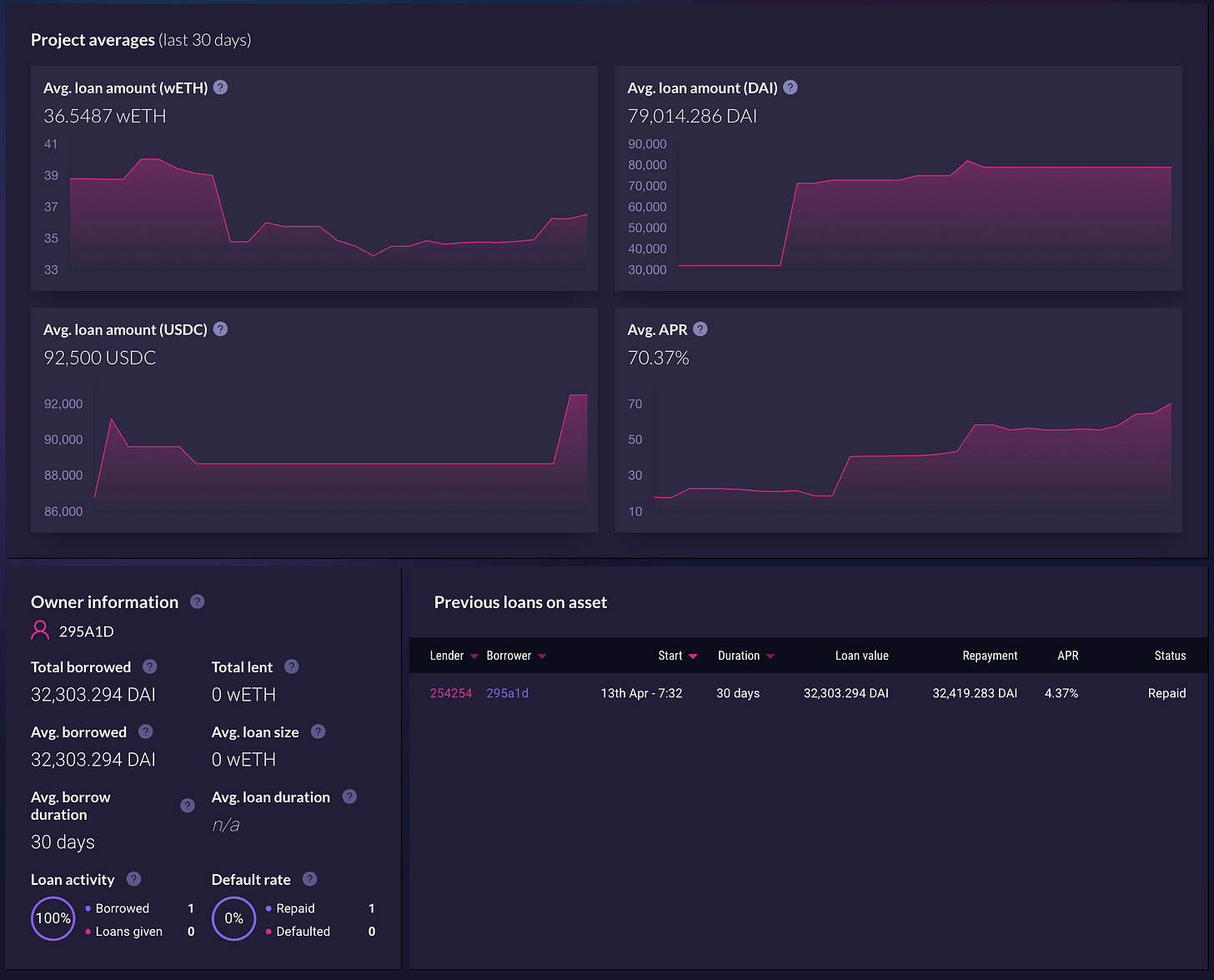The width and height of the screenshot is (1214, 980).
Task: Click help icon beside Avg. APR
Action: [x=700, y=329]
